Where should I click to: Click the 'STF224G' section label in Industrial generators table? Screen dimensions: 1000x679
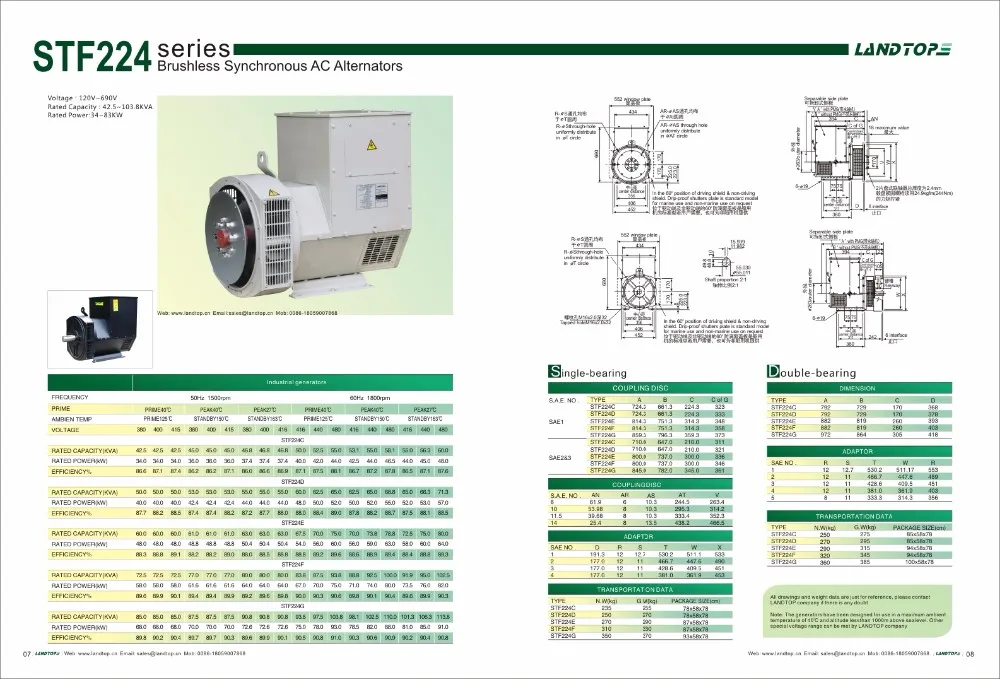293,606
